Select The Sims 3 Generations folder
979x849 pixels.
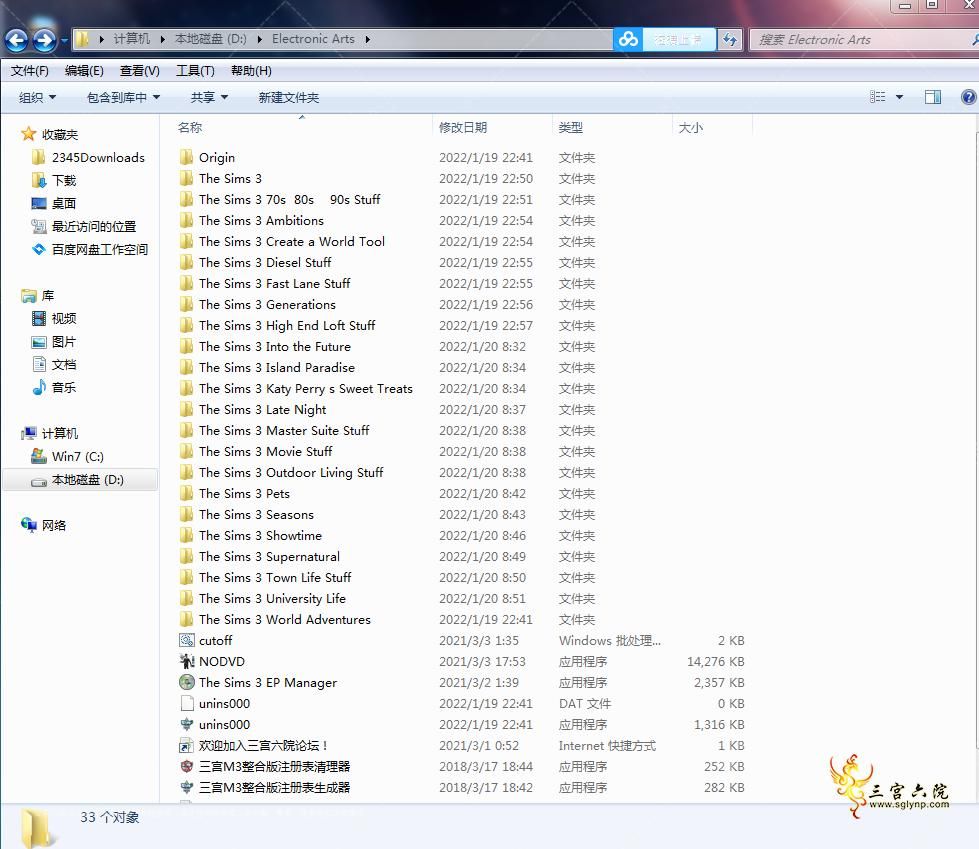point(267,305)
